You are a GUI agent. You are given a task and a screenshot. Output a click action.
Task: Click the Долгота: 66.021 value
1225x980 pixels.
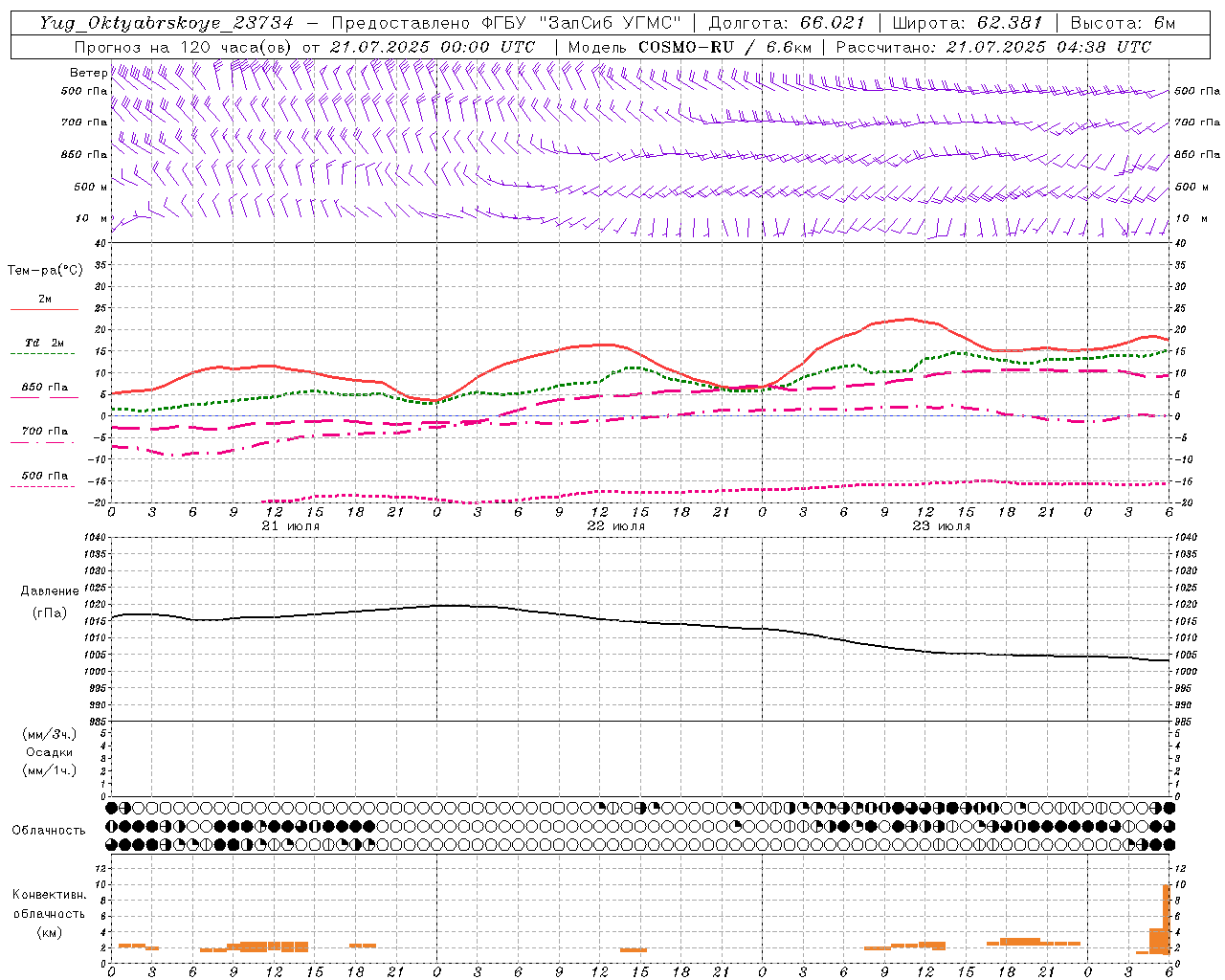[787, 24]
